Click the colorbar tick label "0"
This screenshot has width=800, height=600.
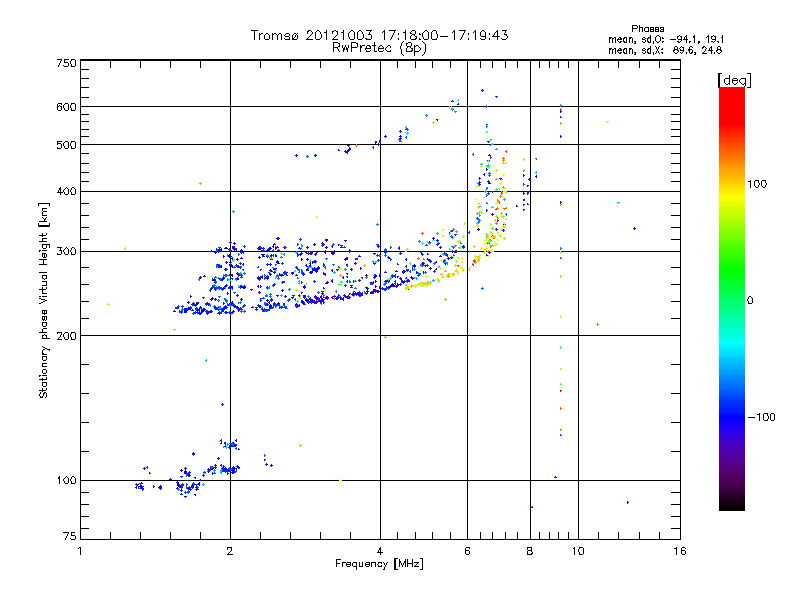coord(750,300)
